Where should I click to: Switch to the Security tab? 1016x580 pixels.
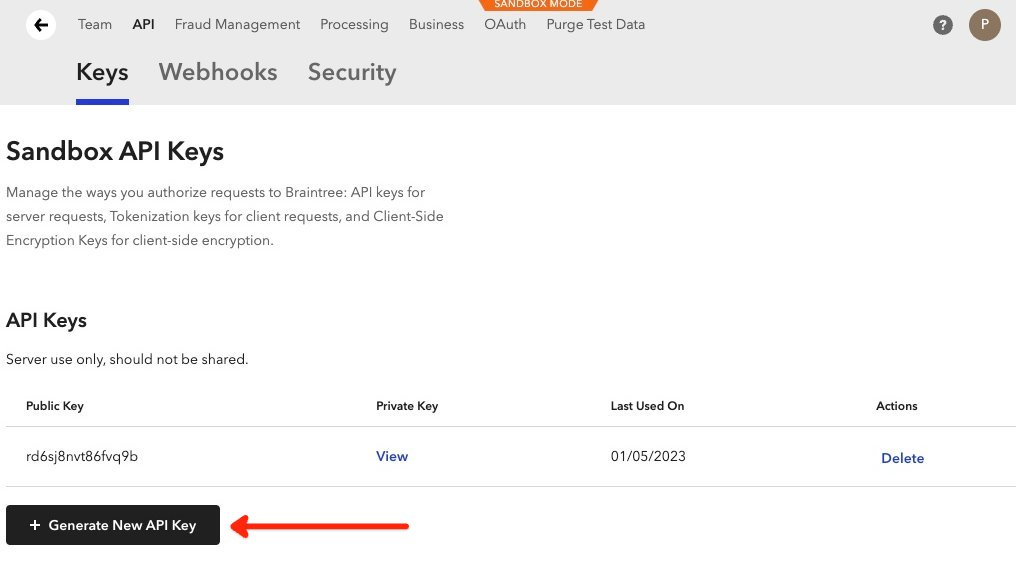click(x=352, y=72)
